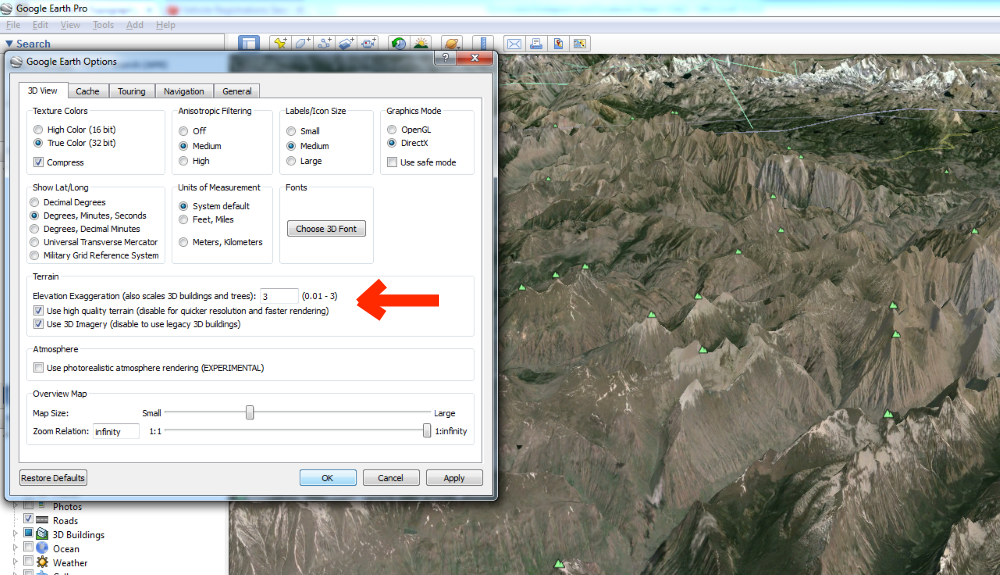Screen dimensions: 1000x575
Task: Click the Record a Tour camera icon
Action: (x=369, y=43)
